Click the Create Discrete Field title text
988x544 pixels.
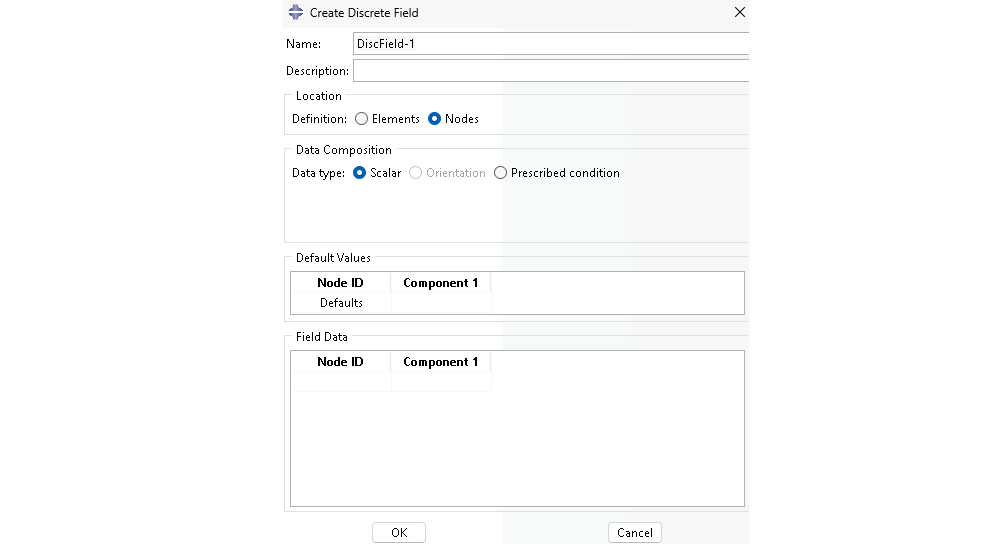pyautogui.click(x=364, y=13)
